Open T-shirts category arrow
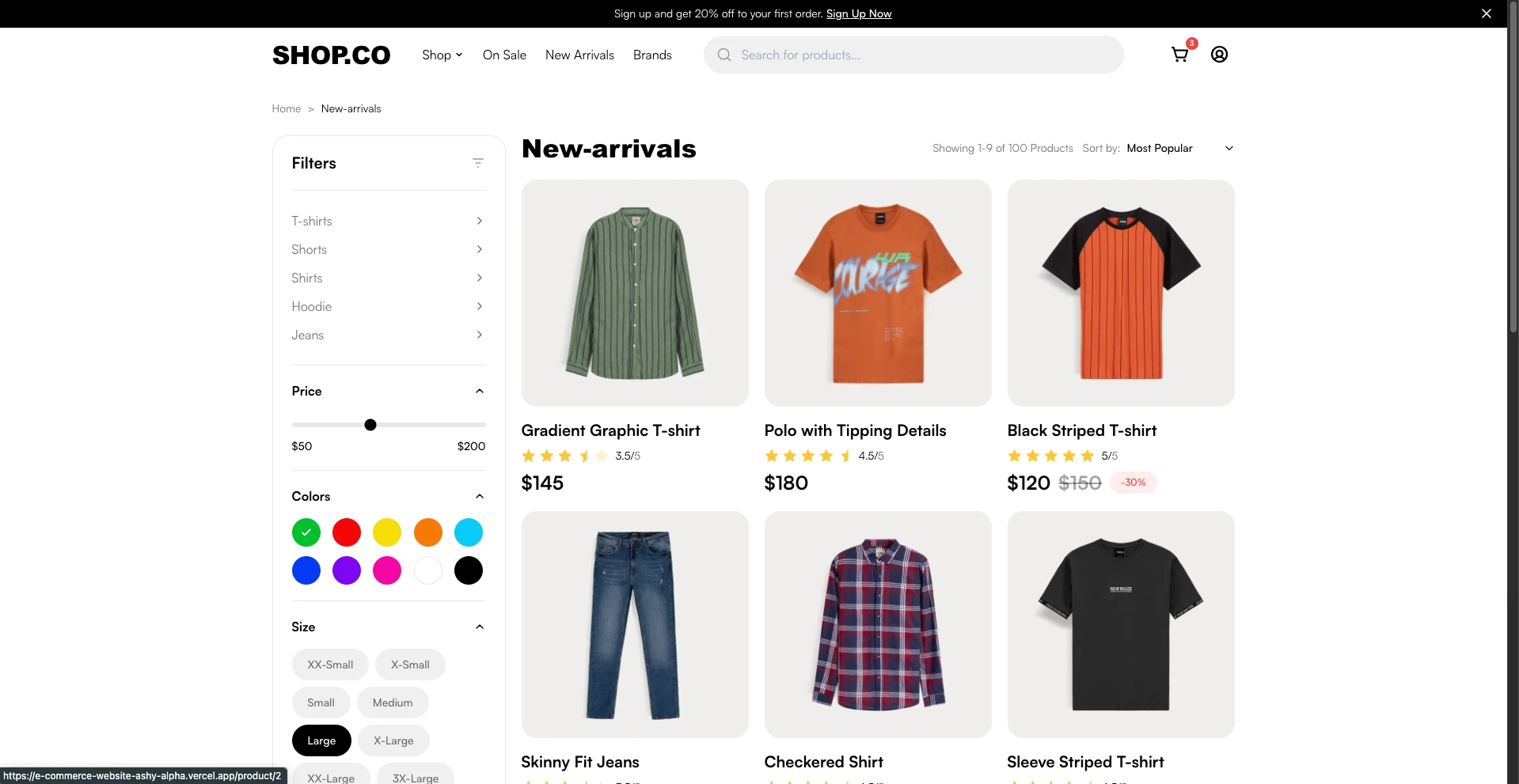Viewport: 1519px width, 784px height. (479, 221)
